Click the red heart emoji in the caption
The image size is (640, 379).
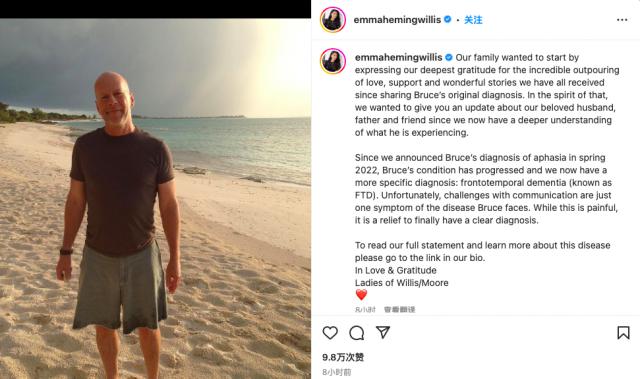pos(361,295)
